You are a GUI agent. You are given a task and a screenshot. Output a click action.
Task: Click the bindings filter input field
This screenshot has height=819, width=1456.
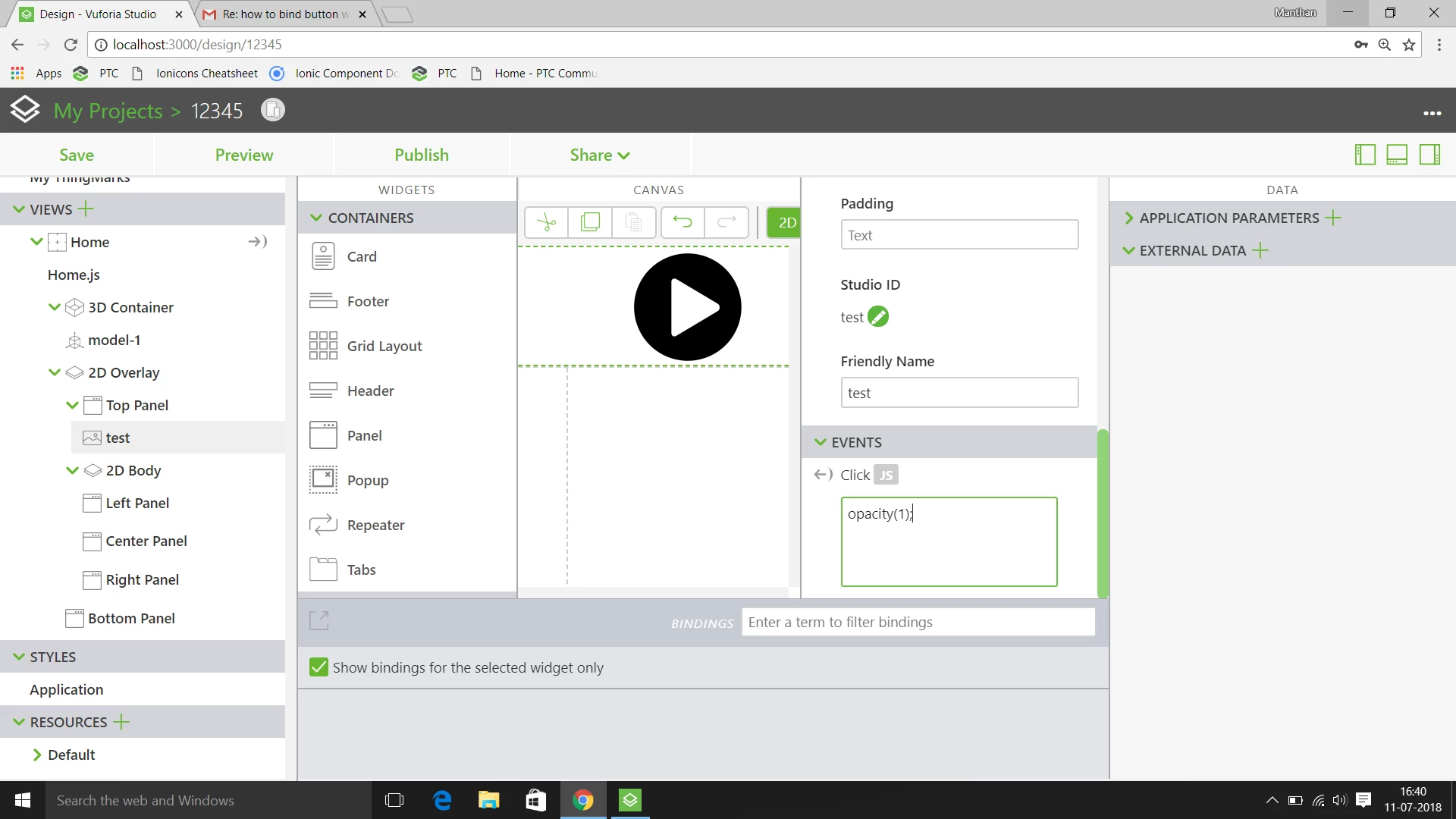tap(918, 622)
